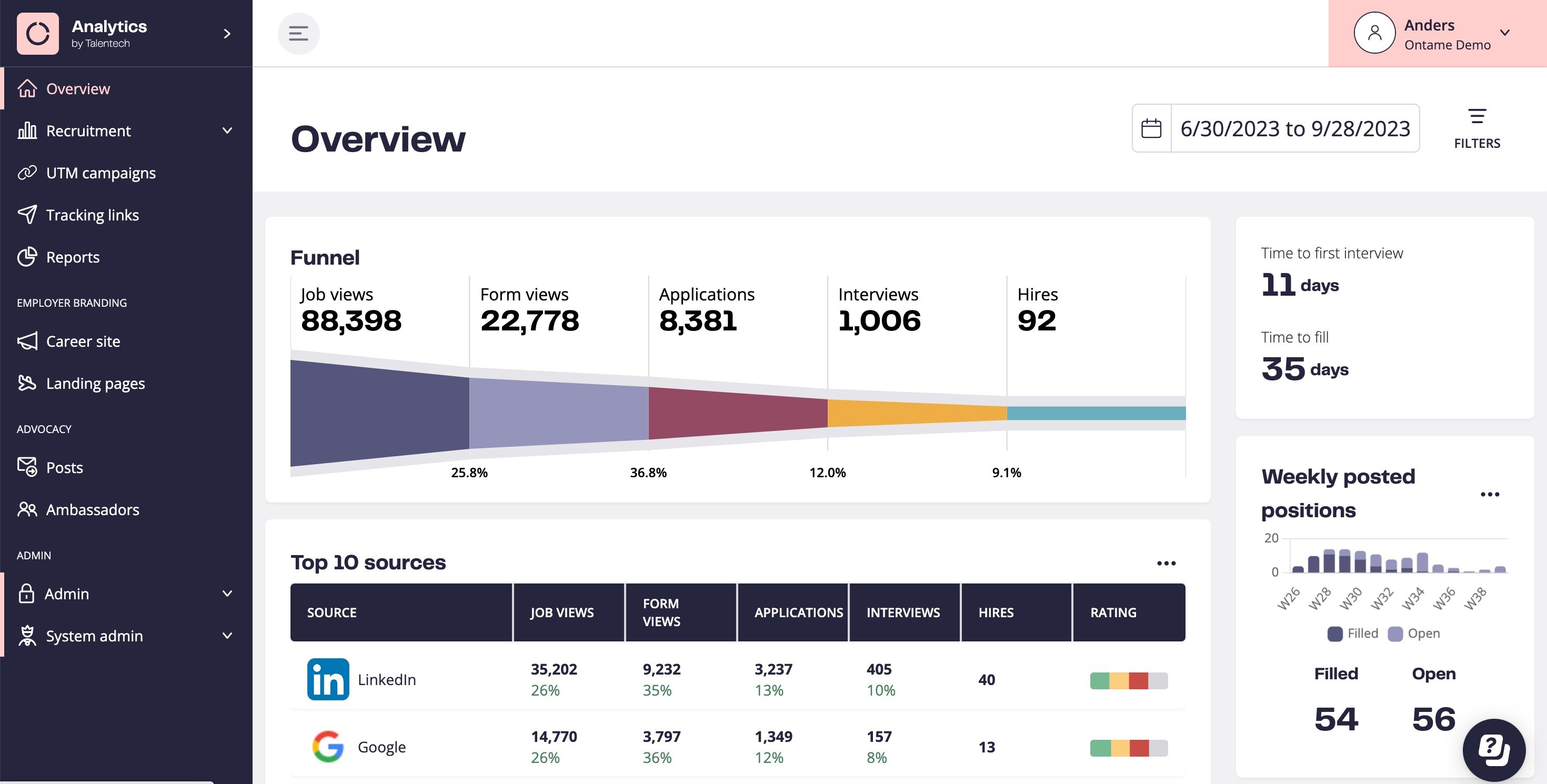Open Weekly posted positions options menu
Viewport: 1547px width, 784px height.
click(1490, 494)
